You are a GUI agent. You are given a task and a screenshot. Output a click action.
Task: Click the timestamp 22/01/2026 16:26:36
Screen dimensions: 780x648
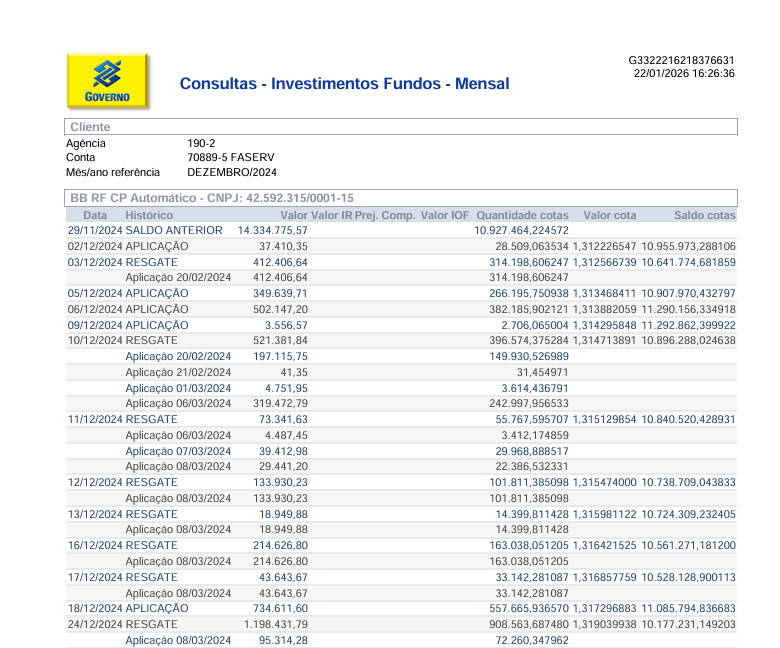[684, 74]
